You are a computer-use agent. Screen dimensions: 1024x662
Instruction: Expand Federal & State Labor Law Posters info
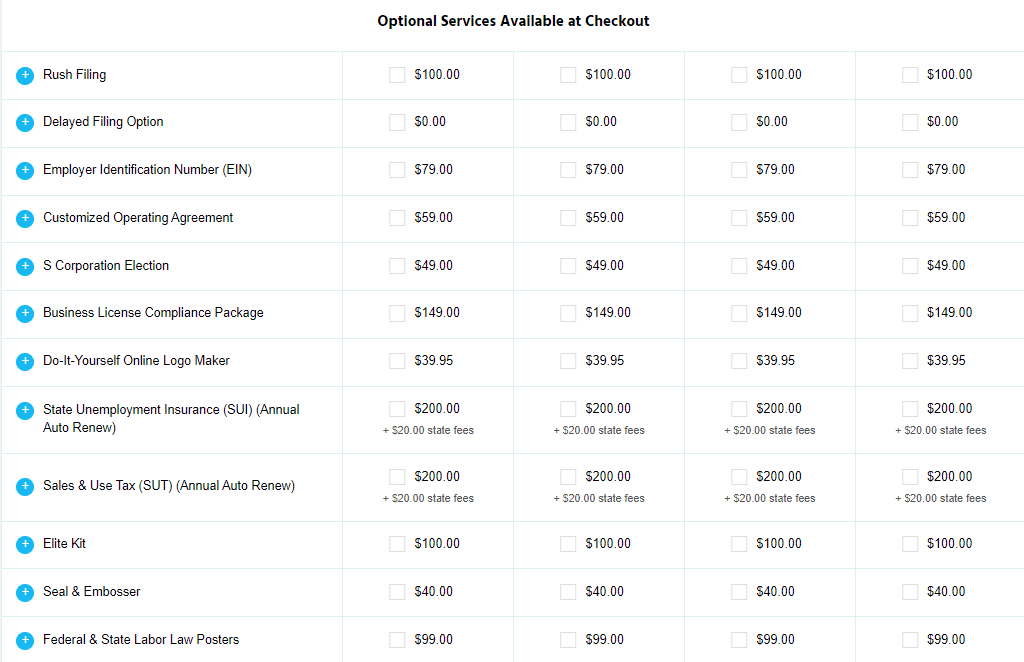pos(26,640)
